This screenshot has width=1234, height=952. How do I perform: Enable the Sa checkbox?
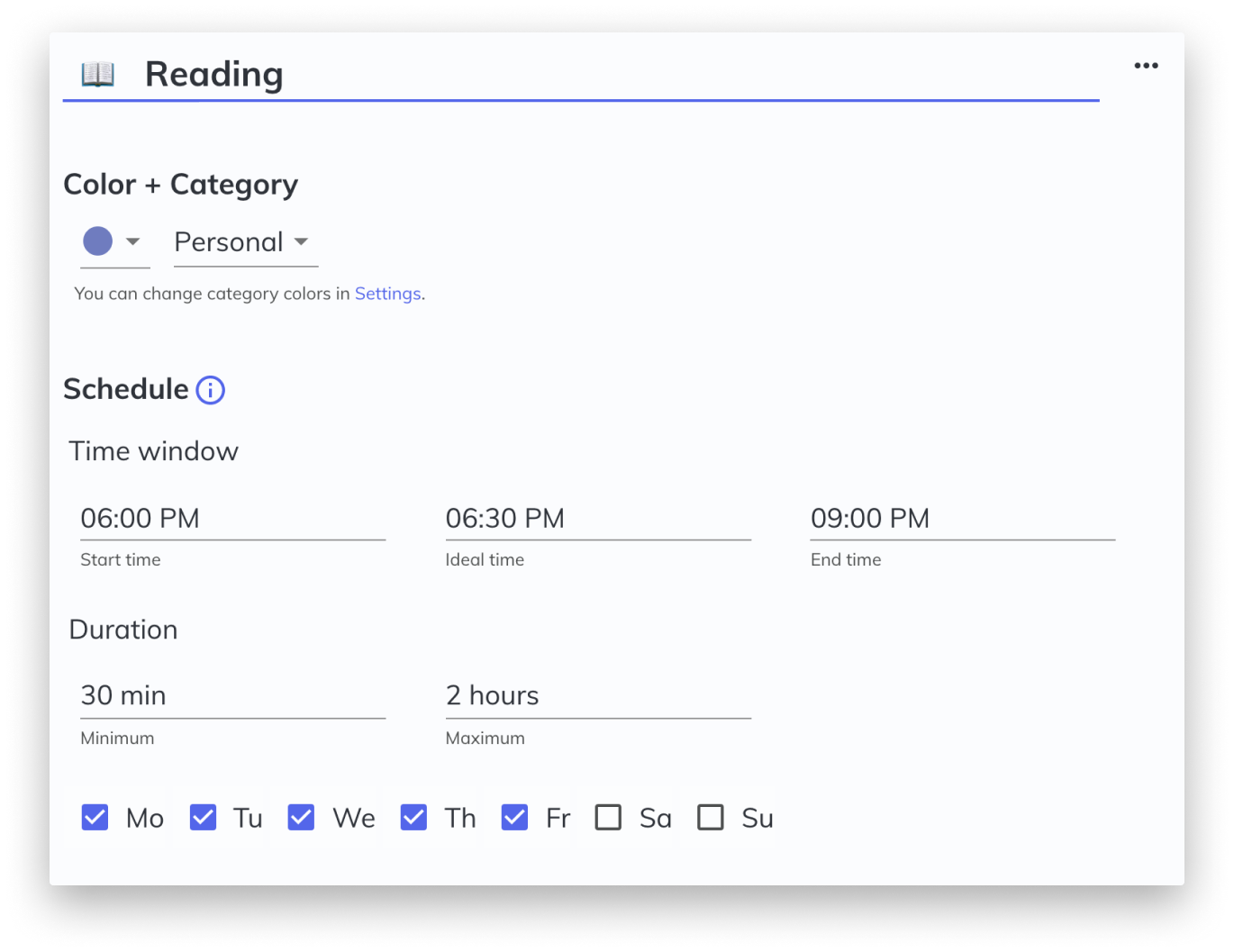(x=608, y=818)
